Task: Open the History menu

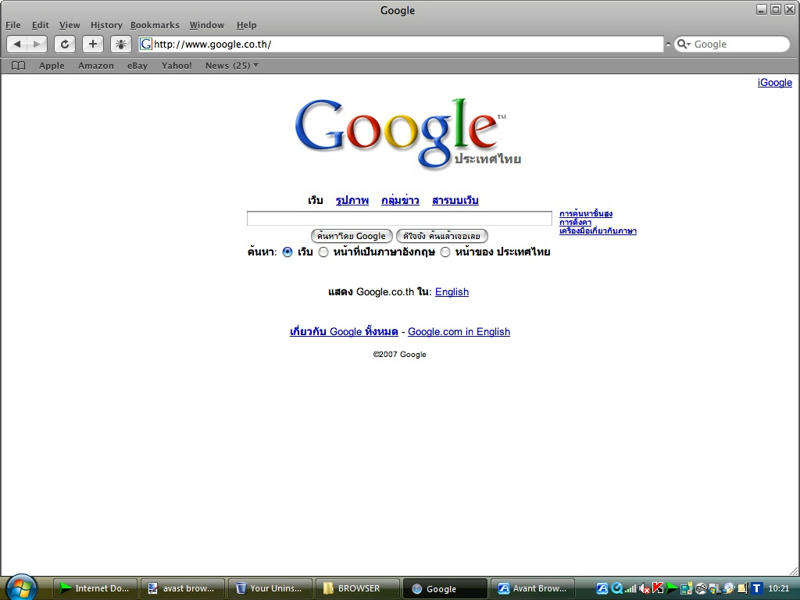Action: (x=106, y=25)
